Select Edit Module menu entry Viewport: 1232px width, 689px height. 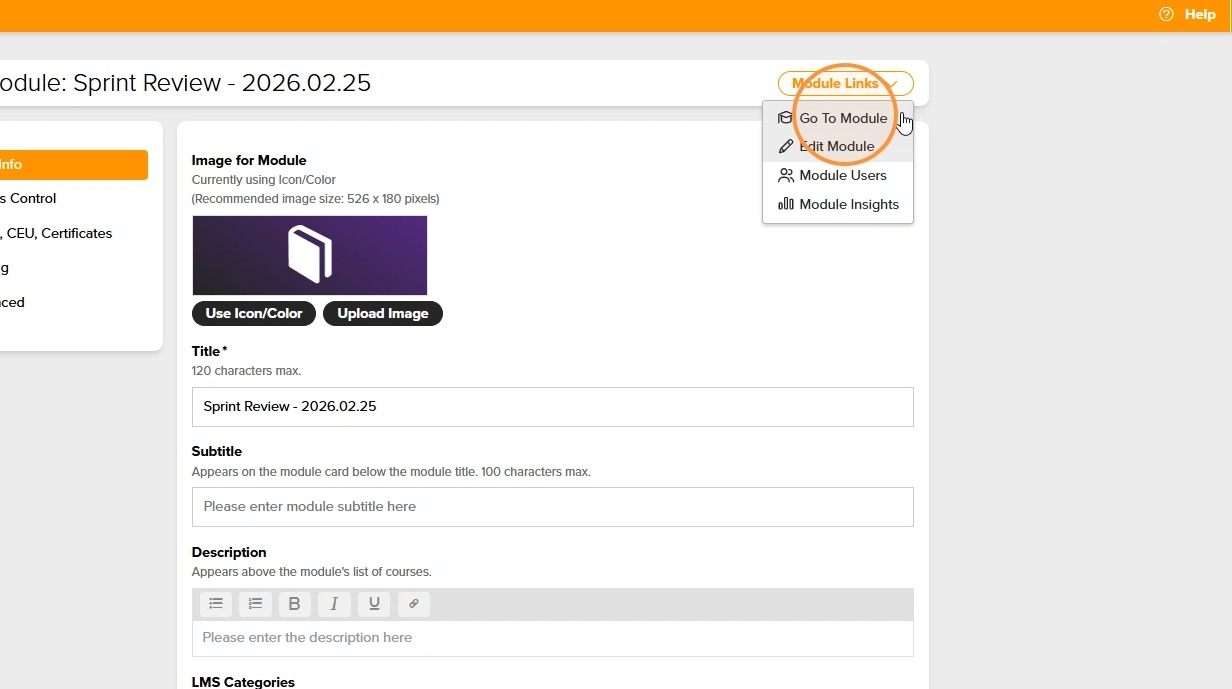pyautogui.click(x=838, y=147)
